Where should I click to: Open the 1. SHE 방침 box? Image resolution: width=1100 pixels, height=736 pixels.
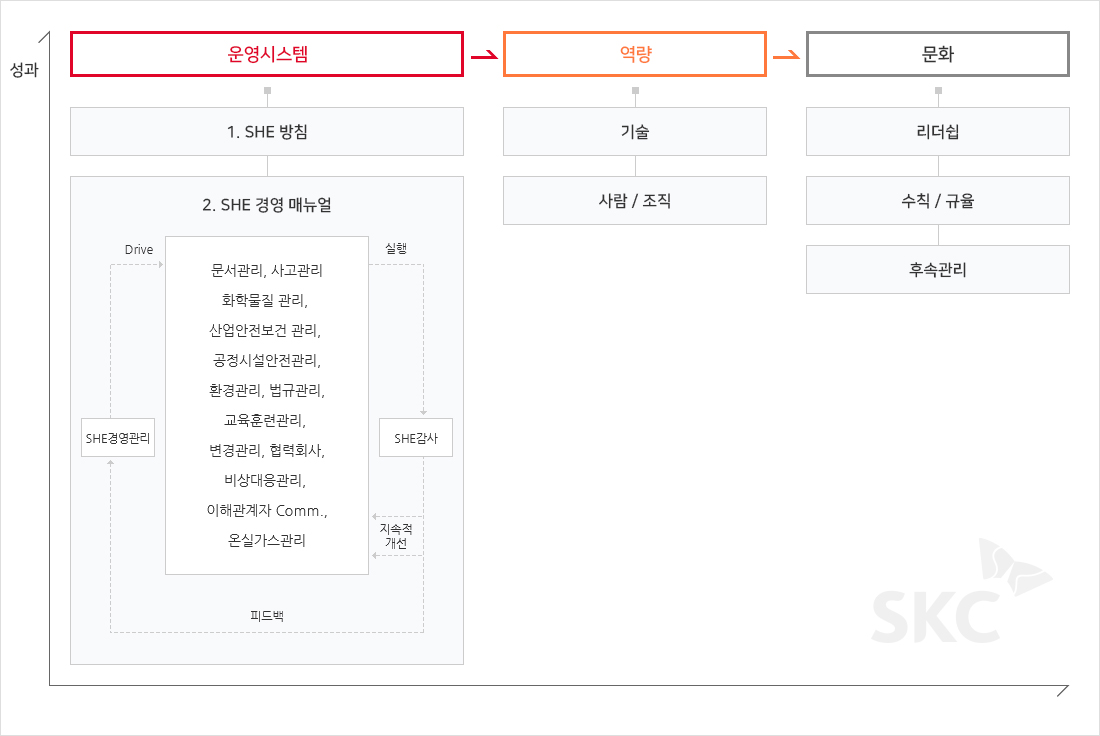click(x=267, y=131)
